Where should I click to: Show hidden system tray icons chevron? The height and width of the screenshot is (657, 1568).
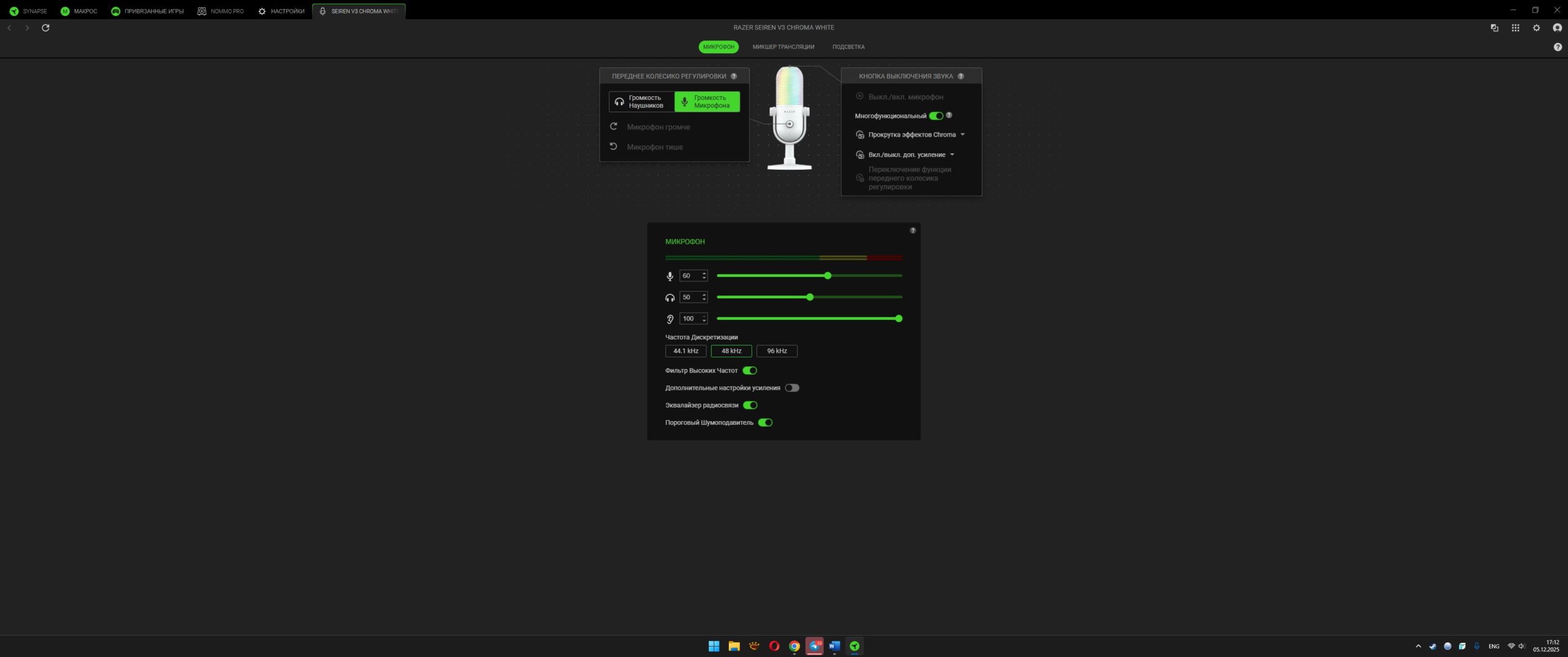pyautogui.click(x=1418, y=646)
